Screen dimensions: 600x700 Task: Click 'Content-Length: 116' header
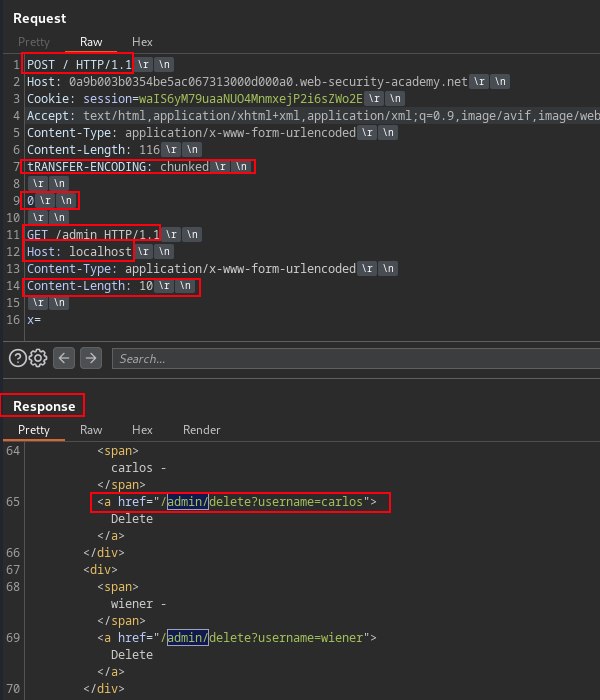(x=93, y=150)
